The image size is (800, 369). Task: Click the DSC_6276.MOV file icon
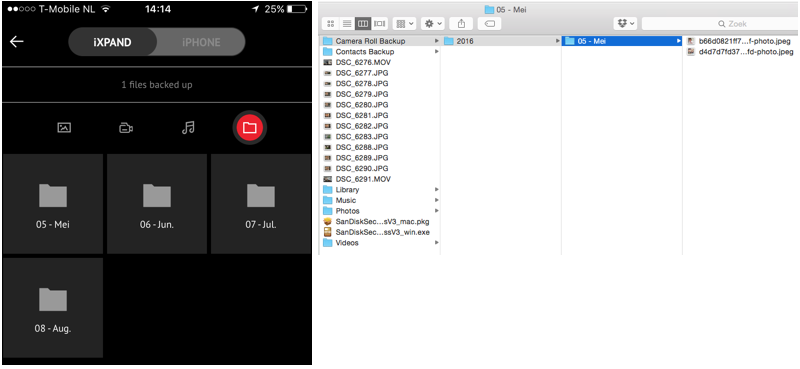[x=328, y=62]
